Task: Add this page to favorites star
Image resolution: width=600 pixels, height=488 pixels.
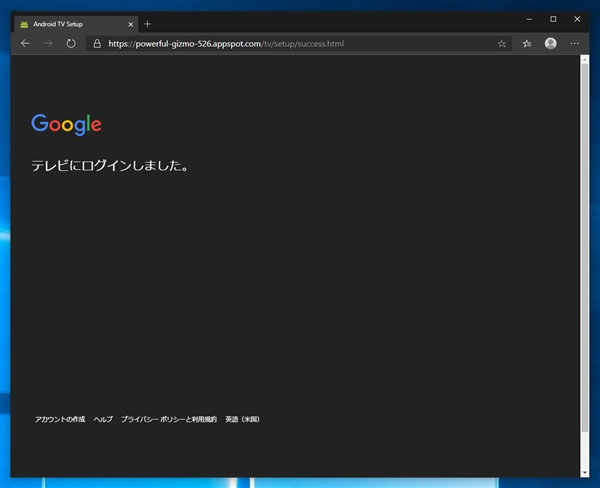Action: tap(502, 44)
